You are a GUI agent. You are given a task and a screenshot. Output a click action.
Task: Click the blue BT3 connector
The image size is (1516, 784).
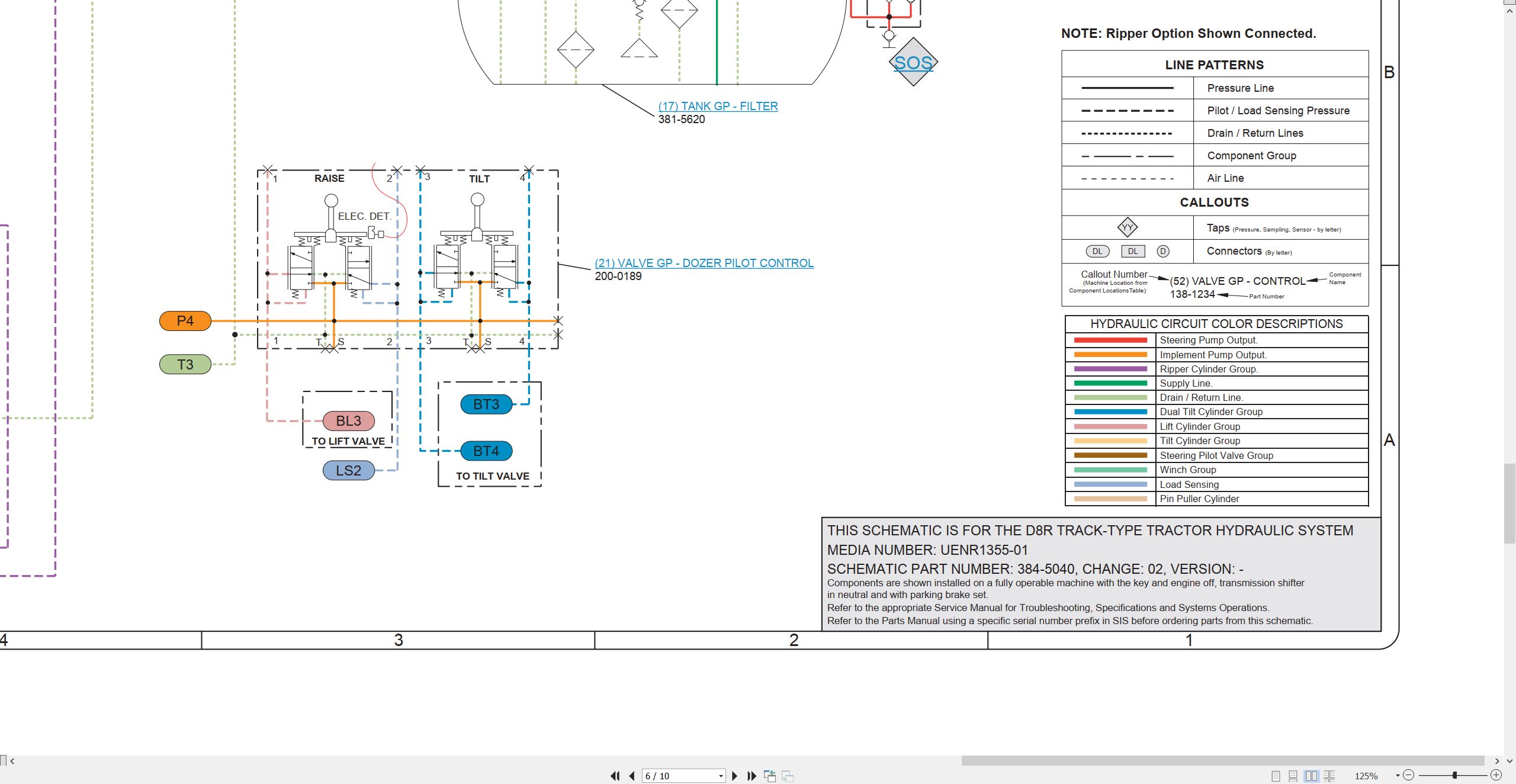486,404
